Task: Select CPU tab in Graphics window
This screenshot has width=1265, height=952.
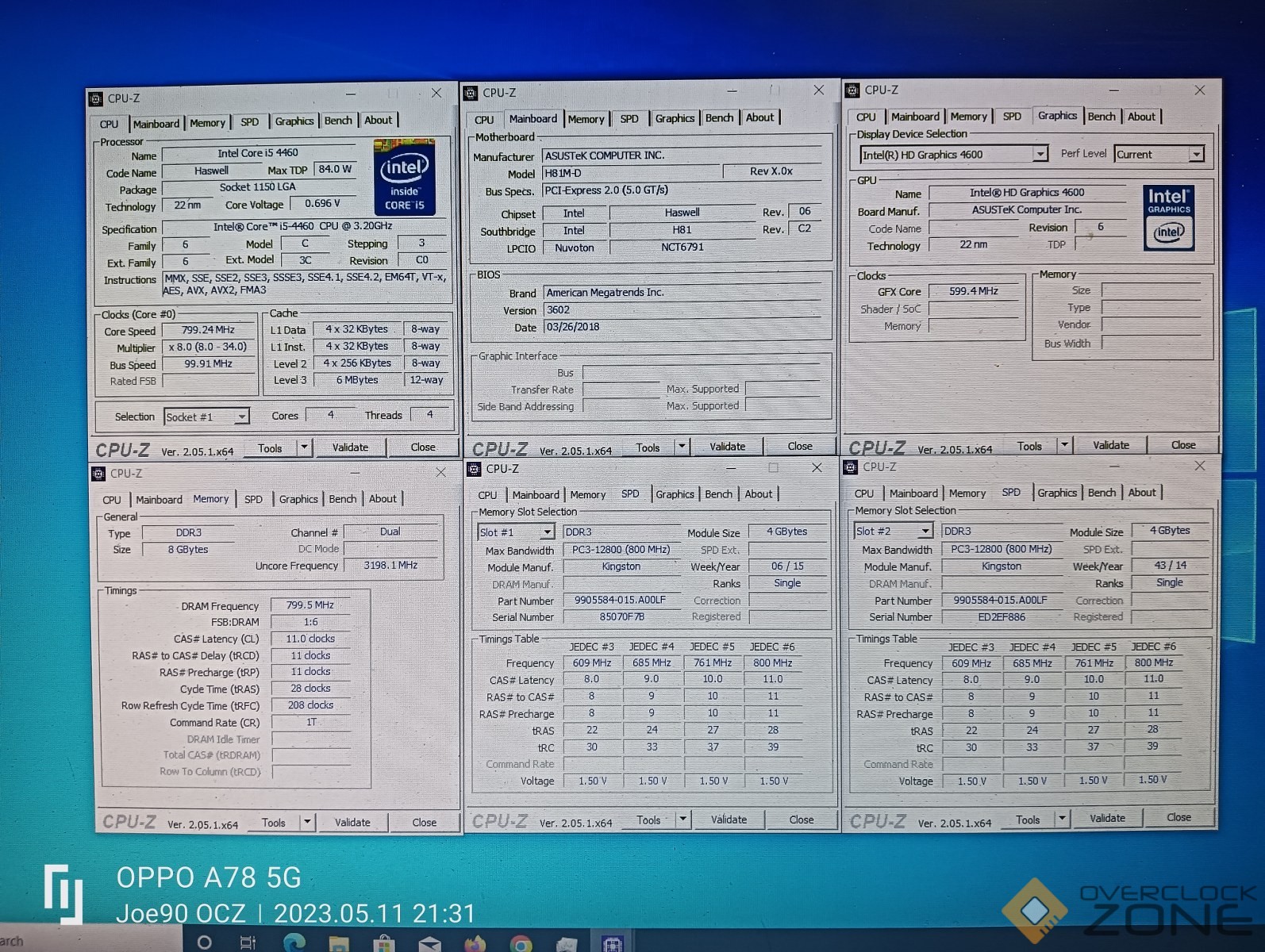Action: tap(866, 117)
